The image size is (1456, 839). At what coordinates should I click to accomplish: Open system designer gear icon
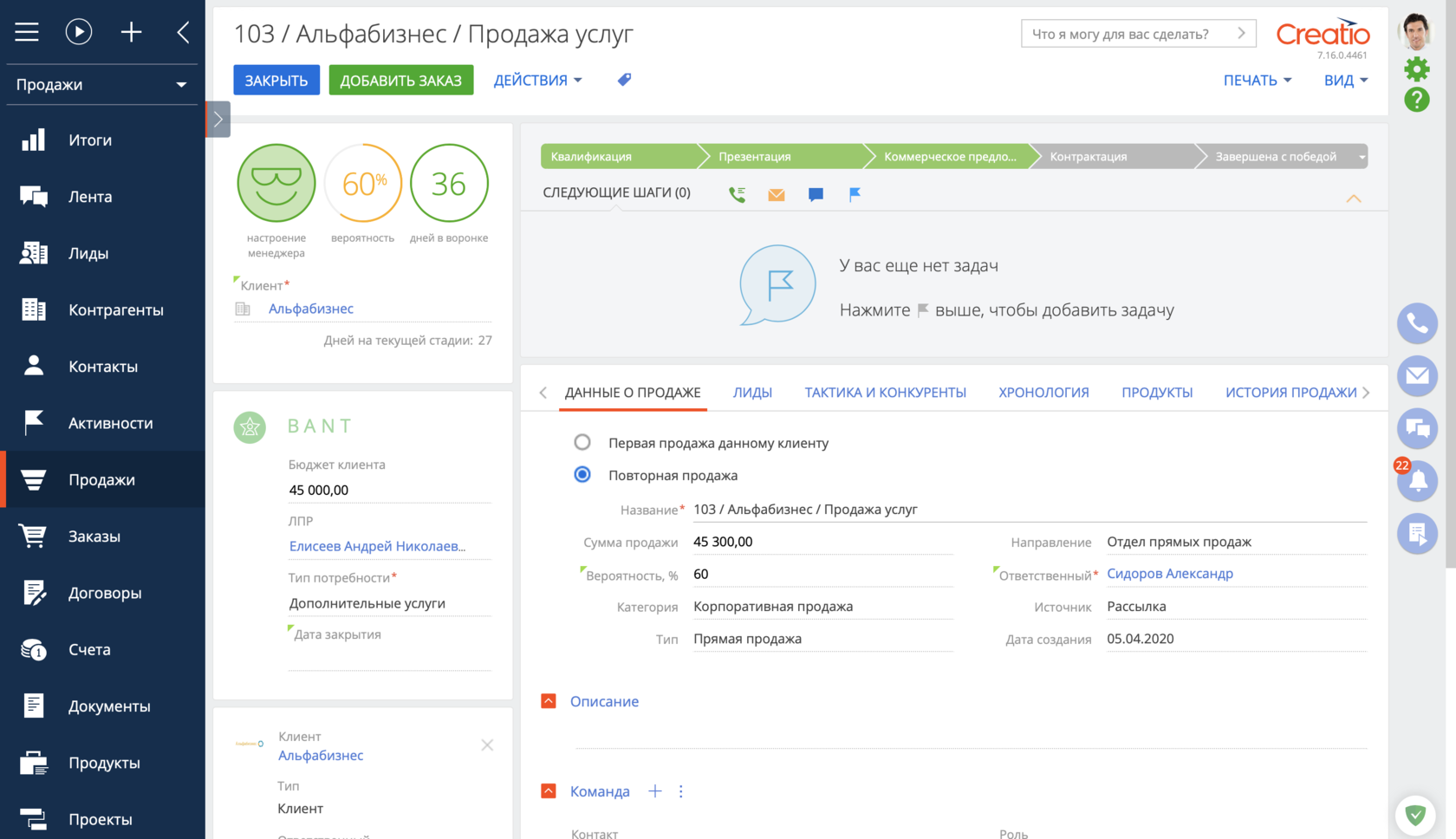click(x=1417, y=68)
